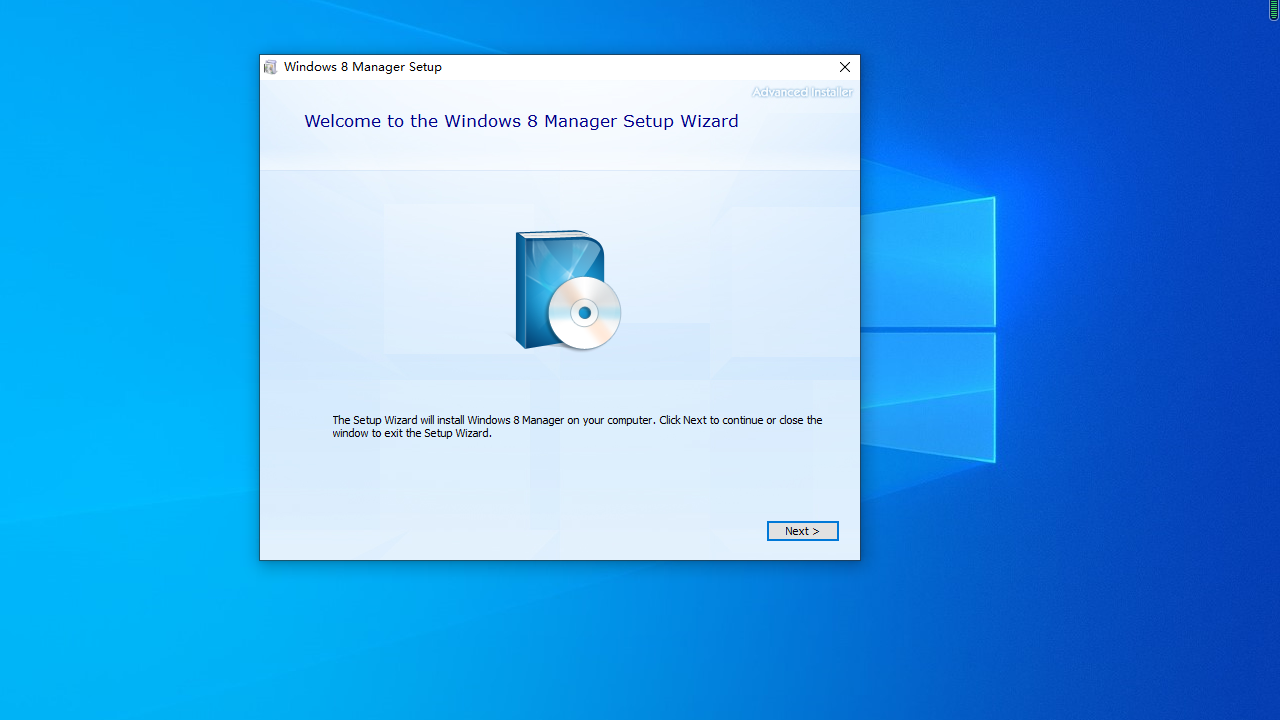Click the setup title bar icon

pyautogui.click(x=270, y=67)
